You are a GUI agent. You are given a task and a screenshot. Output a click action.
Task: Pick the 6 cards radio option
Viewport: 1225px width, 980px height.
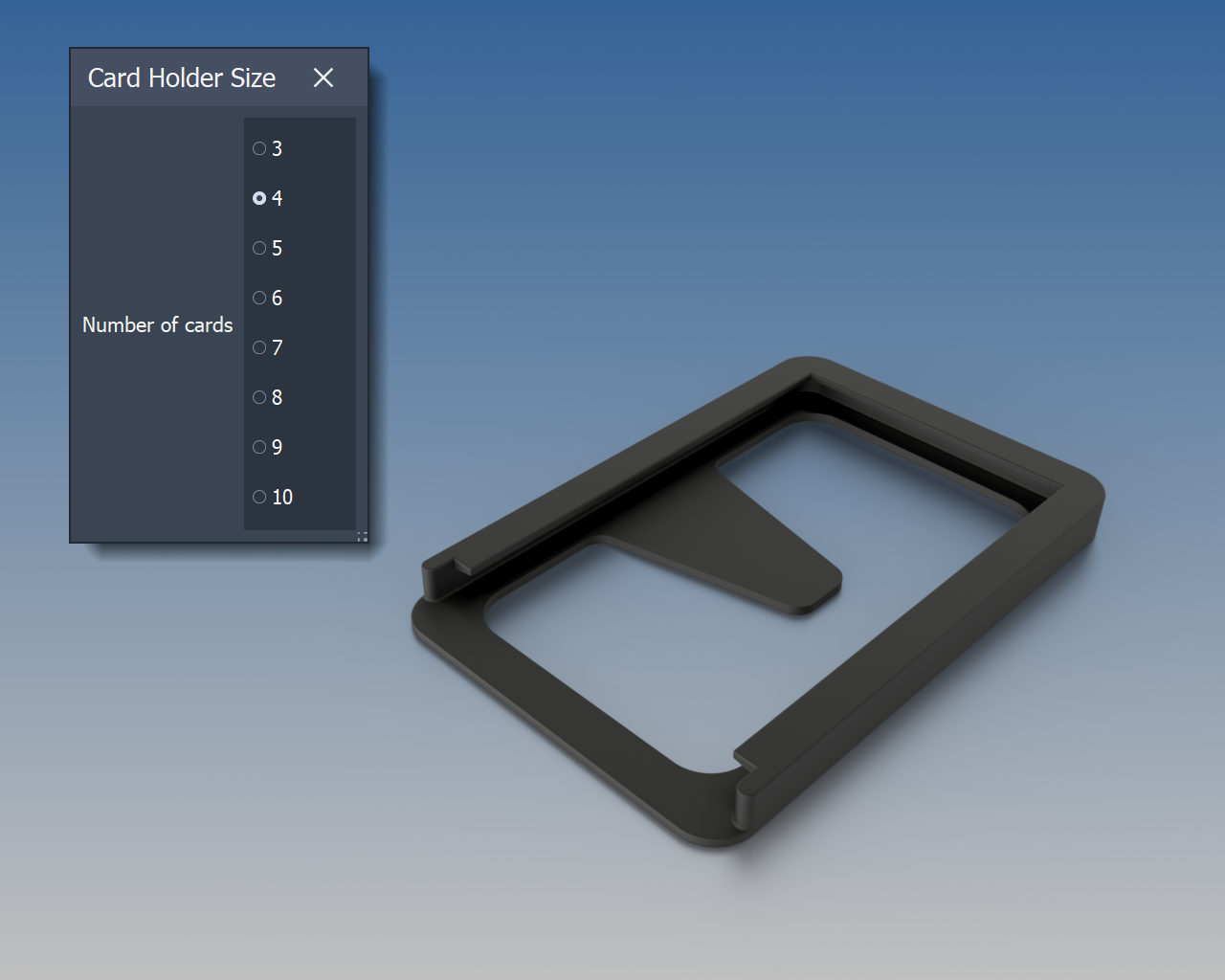click(x=259, y=298)
